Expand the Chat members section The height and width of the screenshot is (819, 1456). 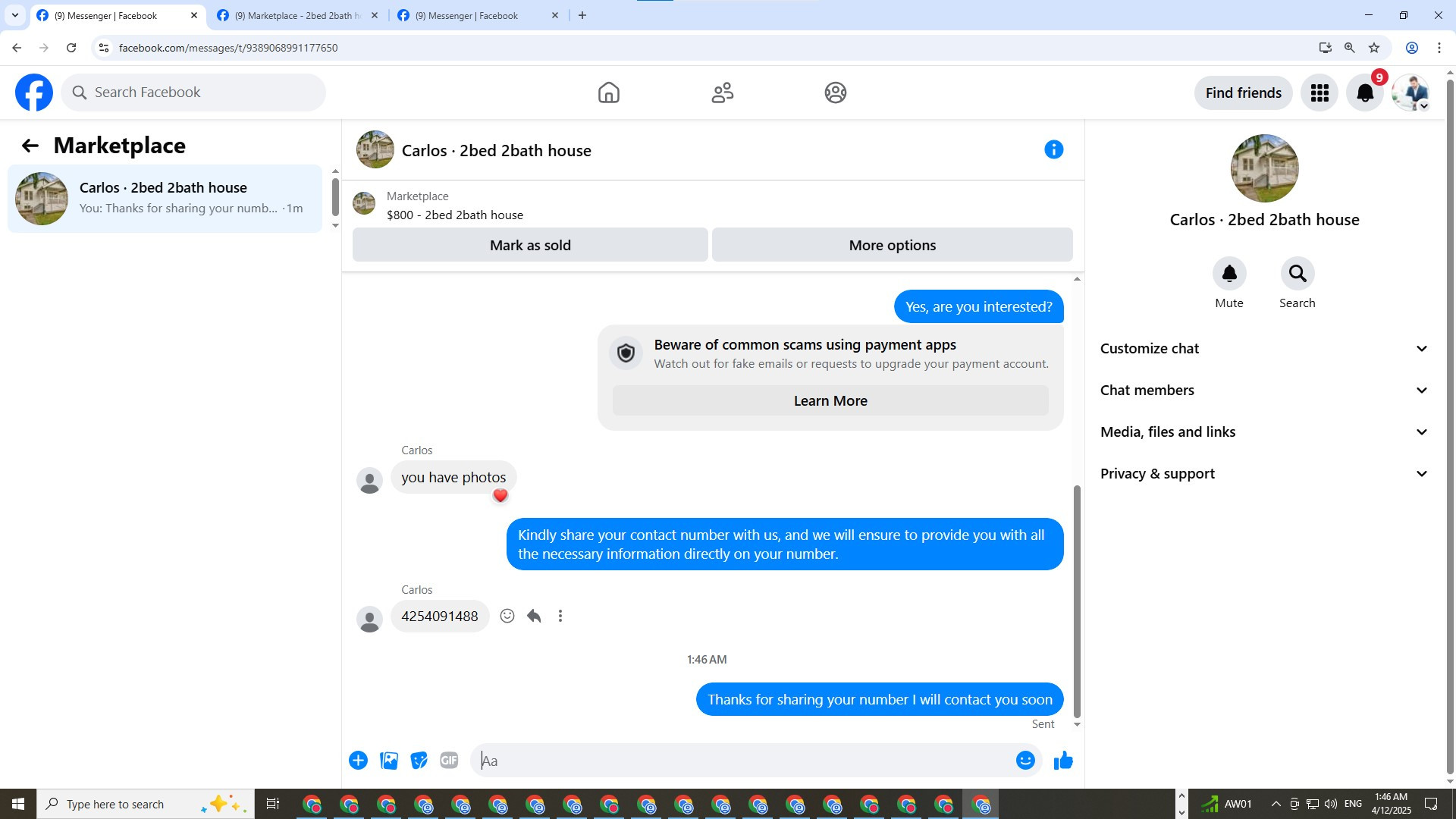tap(1264, 391)
